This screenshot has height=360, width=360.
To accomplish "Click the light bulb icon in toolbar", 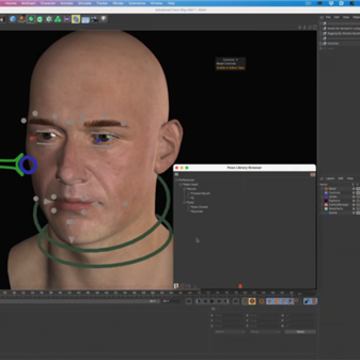I will tap(103, 19).
